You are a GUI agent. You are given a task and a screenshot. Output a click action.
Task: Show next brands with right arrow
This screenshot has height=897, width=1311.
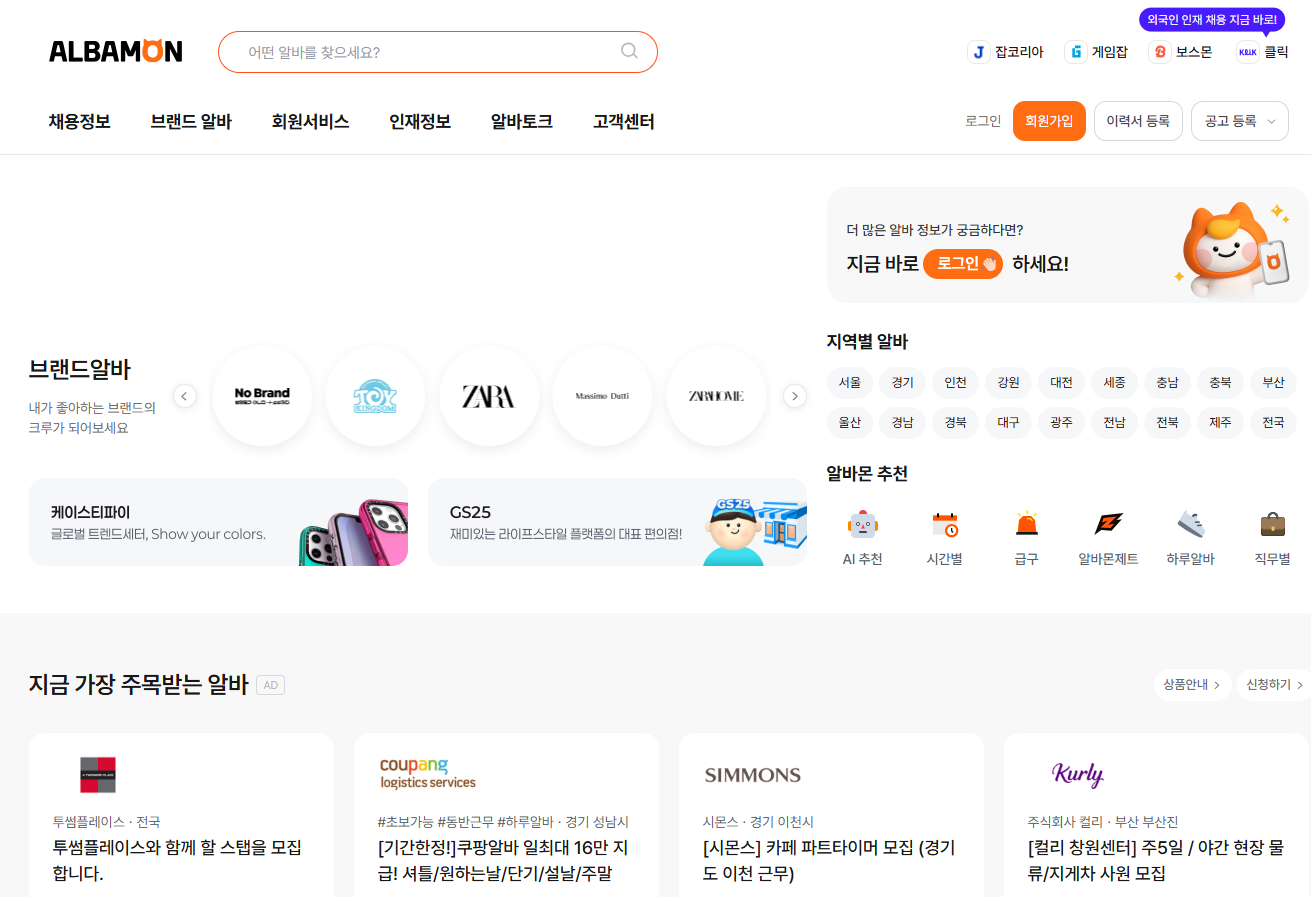point(794,396)
